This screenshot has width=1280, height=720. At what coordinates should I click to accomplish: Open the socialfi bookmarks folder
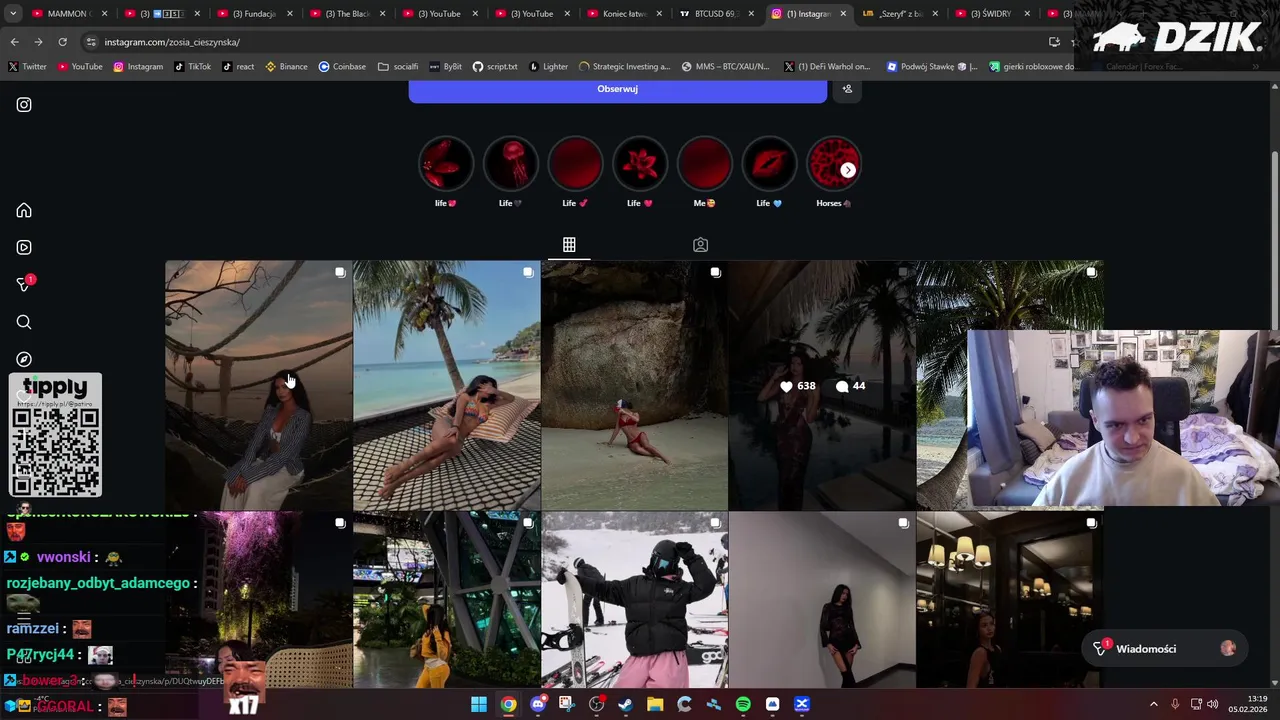point(398,67)
